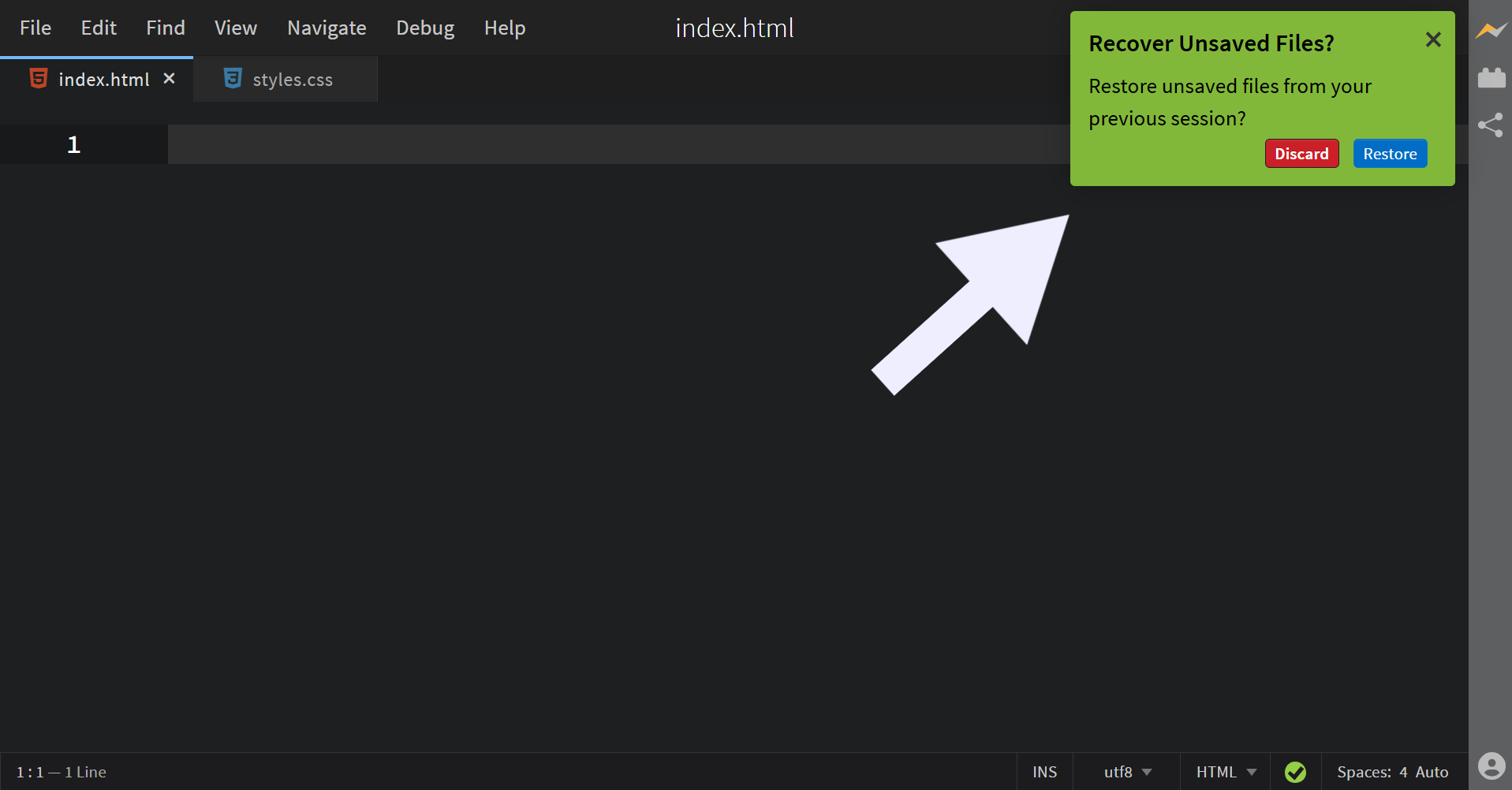Image resolution: width=1512 pixels, height=790 pixels.
Task: Click the Restore button to recover files
Action: 1390,153
